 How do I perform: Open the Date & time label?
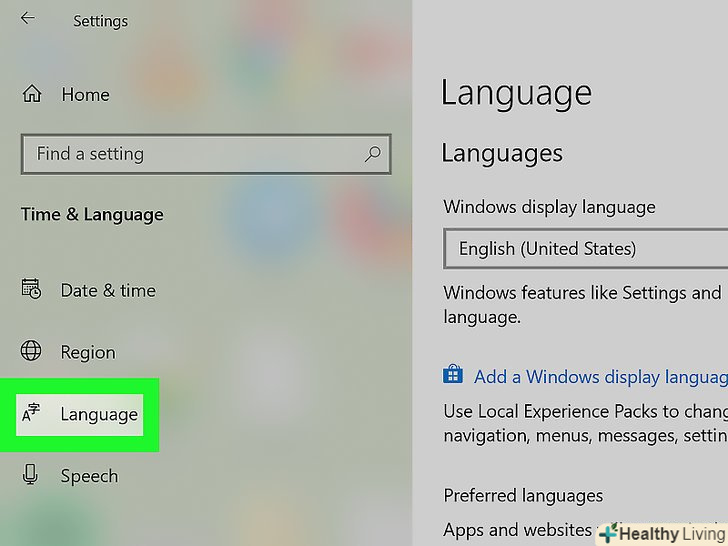tap(108, 291)
